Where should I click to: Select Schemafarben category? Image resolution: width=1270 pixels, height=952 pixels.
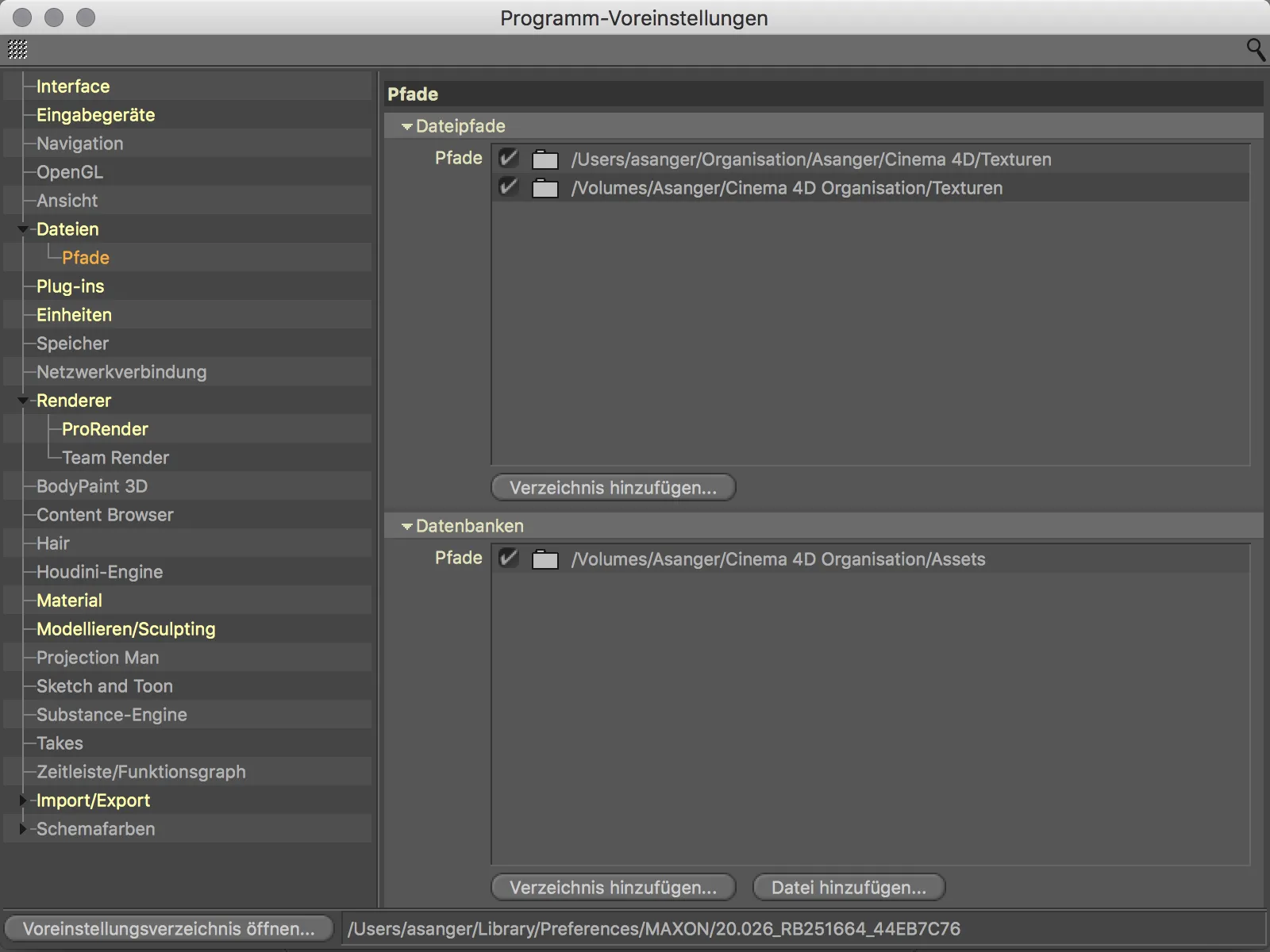(x=96, y=829)
